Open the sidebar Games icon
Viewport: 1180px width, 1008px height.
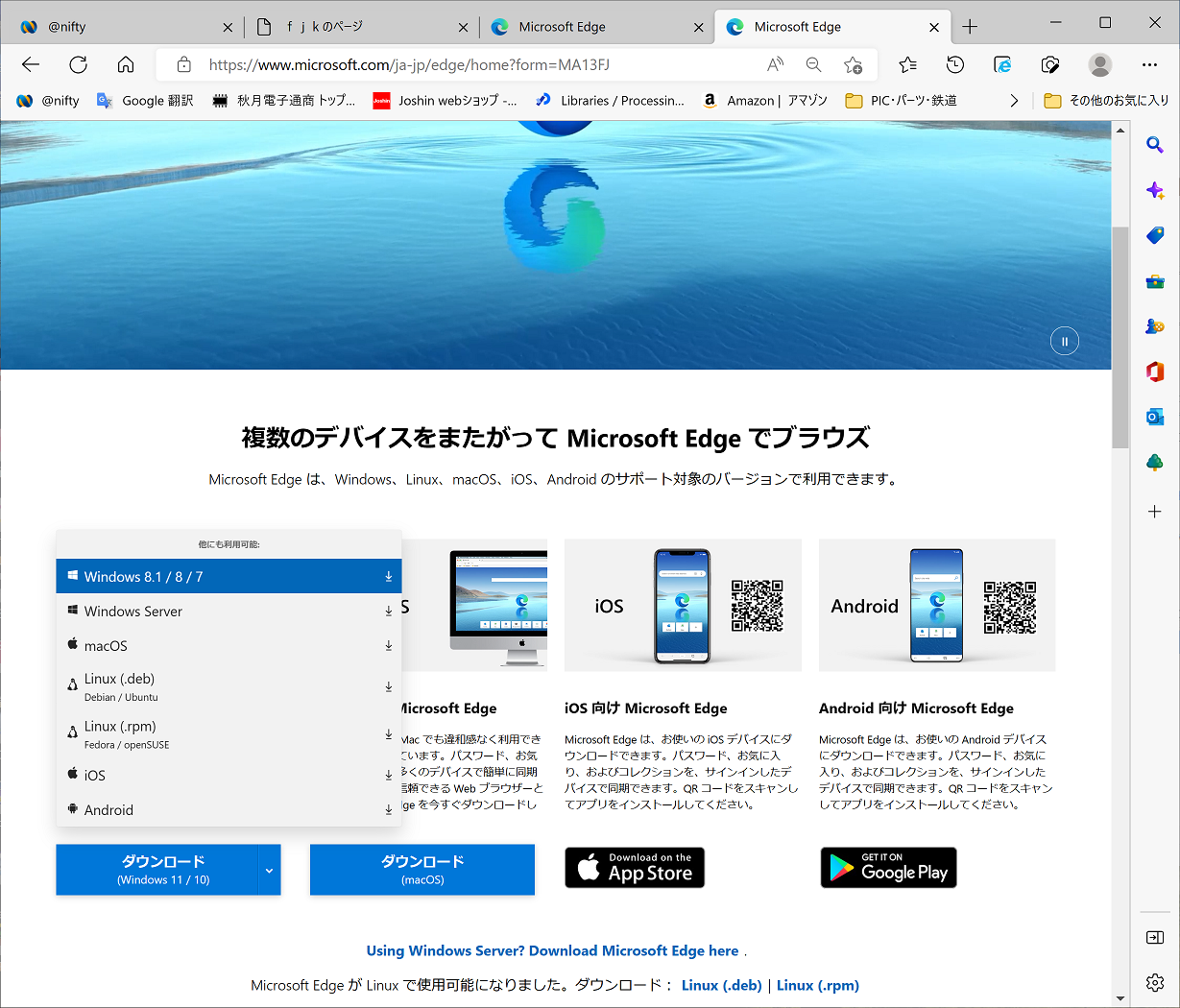[1155, 326]
